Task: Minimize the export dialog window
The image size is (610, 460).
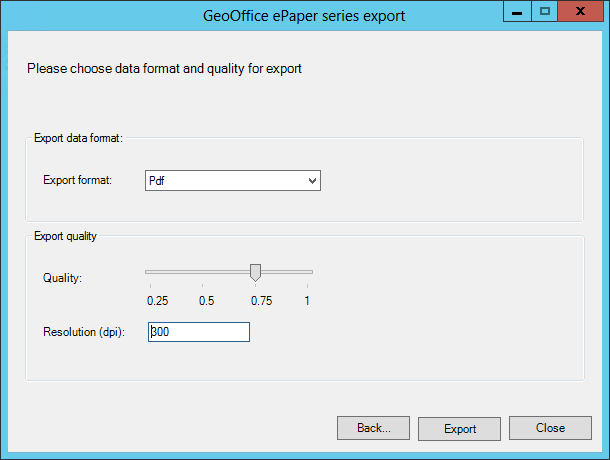Action: (516, 14)
